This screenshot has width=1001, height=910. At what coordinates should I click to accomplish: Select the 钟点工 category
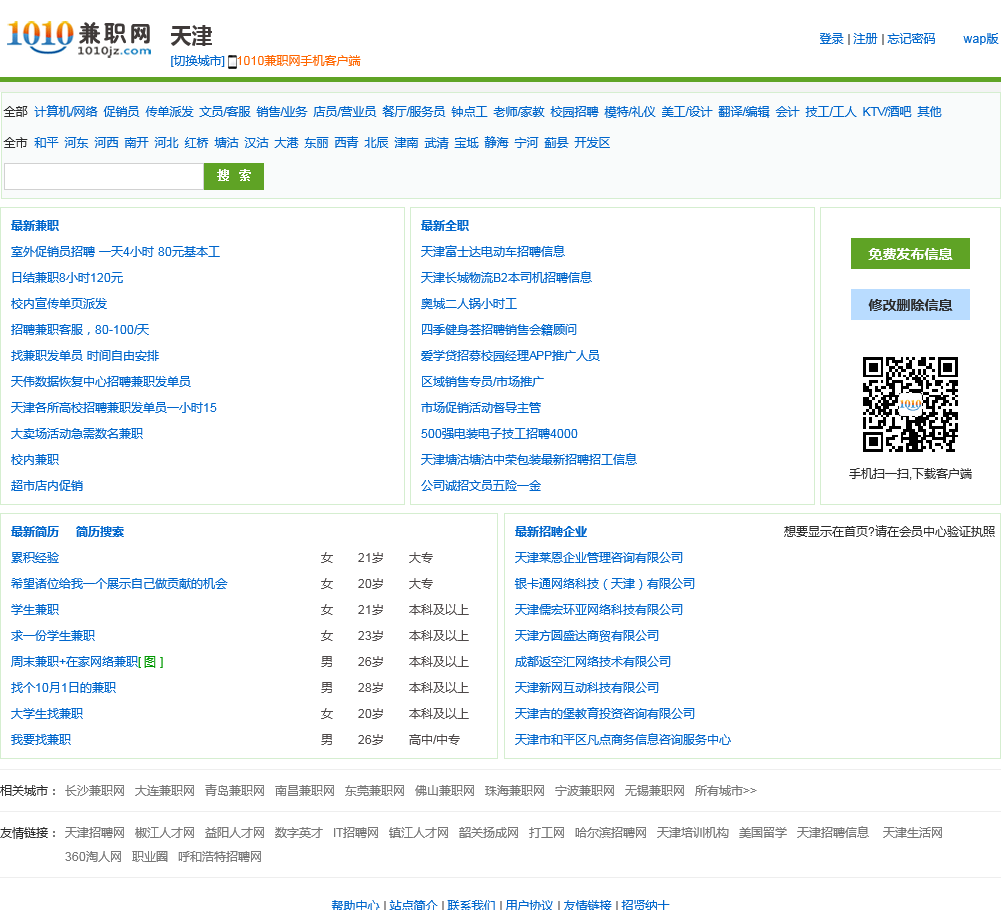[x=469, y=112]
